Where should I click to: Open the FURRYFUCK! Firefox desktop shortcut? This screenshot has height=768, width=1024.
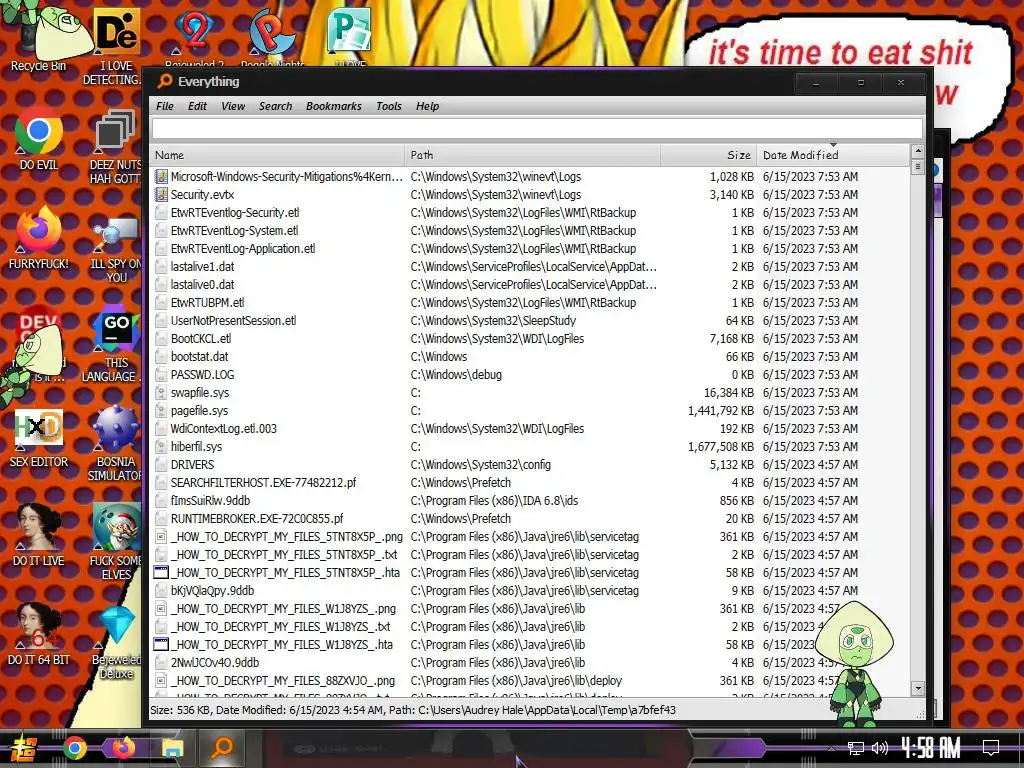point(39,238)
